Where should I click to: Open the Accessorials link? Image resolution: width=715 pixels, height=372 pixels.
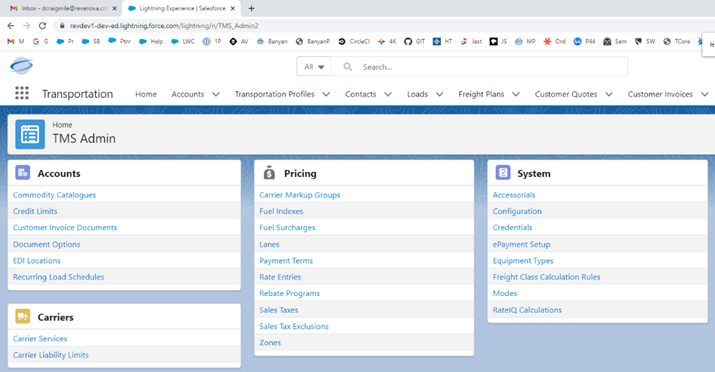[x=514, y=195]
